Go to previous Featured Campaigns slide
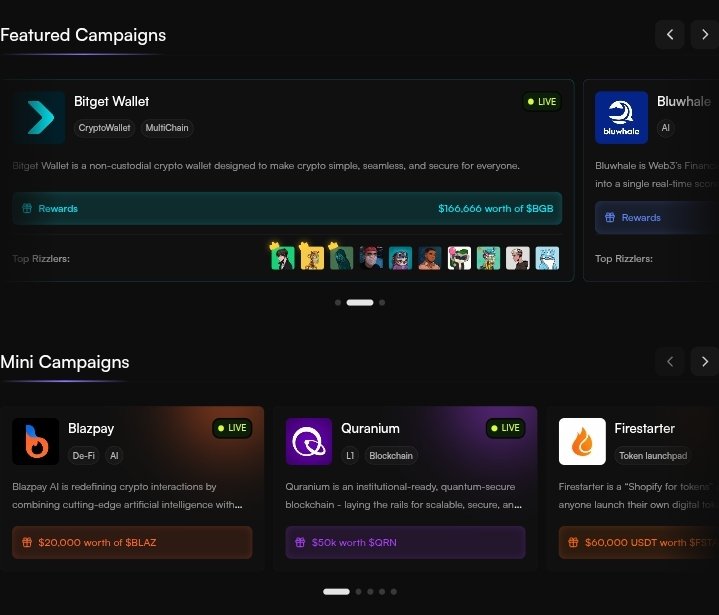 pos(670,34)
